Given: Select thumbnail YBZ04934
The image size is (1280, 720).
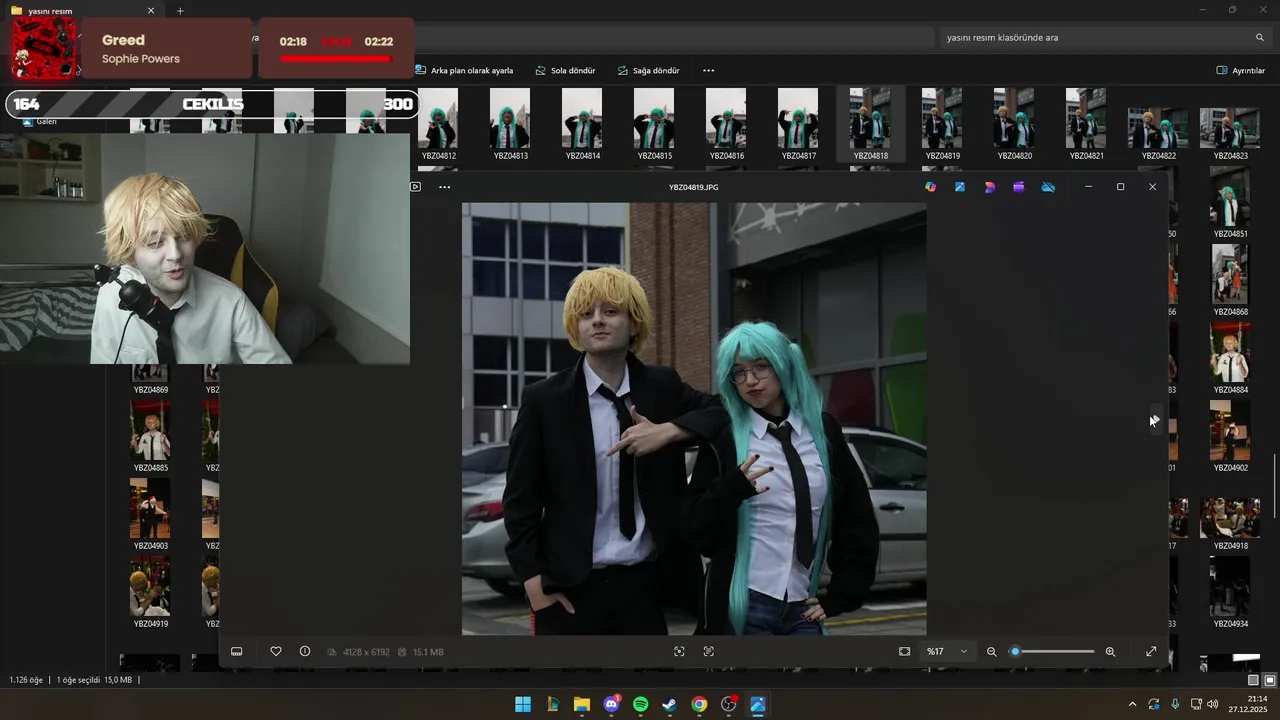Looking at the screenshot, I should [x=1230, y=592].
